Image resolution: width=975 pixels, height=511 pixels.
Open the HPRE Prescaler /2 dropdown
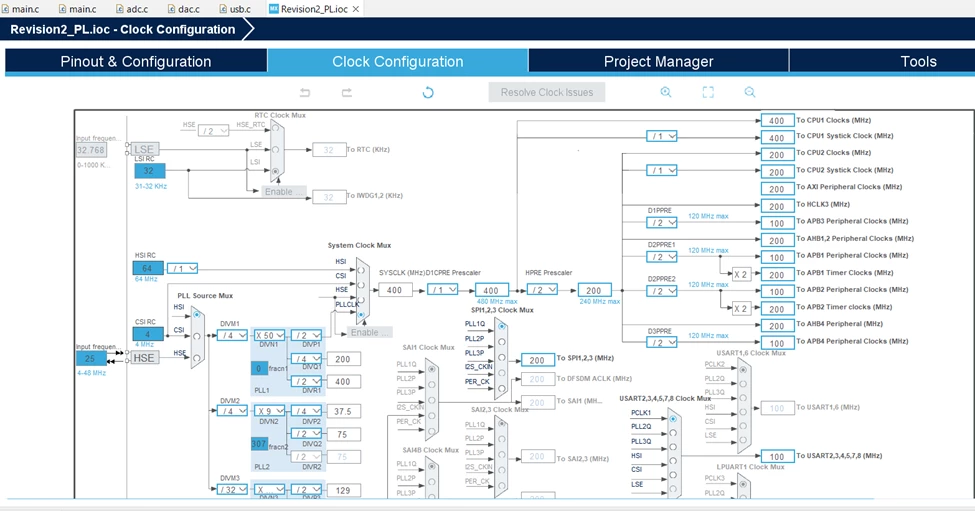(542, 290)
